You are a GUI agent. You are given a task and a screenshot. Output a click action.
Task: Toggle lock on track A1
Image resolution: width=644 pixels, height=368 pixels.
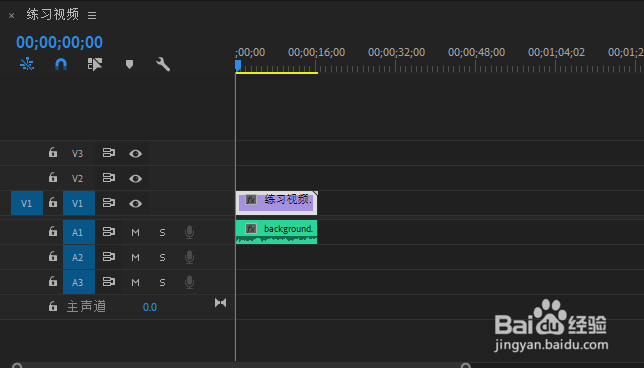click(x=53, y=232)
